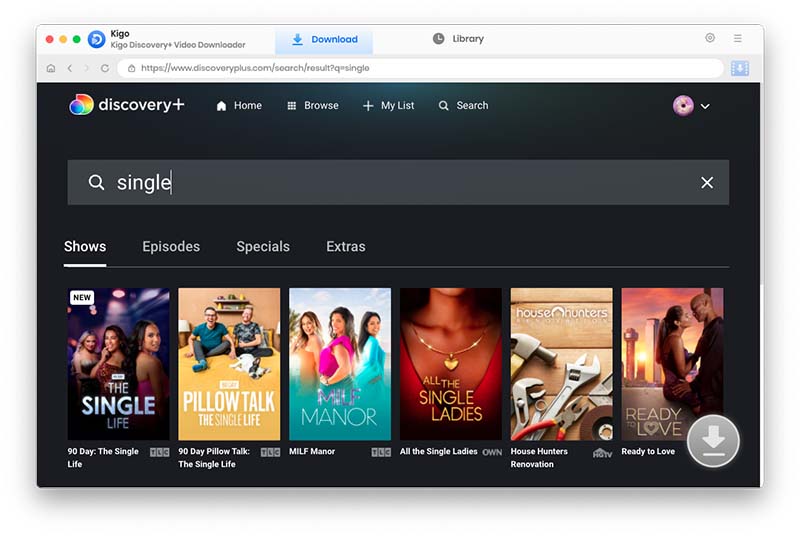Open settings gear icon
The height and width of the screenshot is (536, 800).
(710, 38)
